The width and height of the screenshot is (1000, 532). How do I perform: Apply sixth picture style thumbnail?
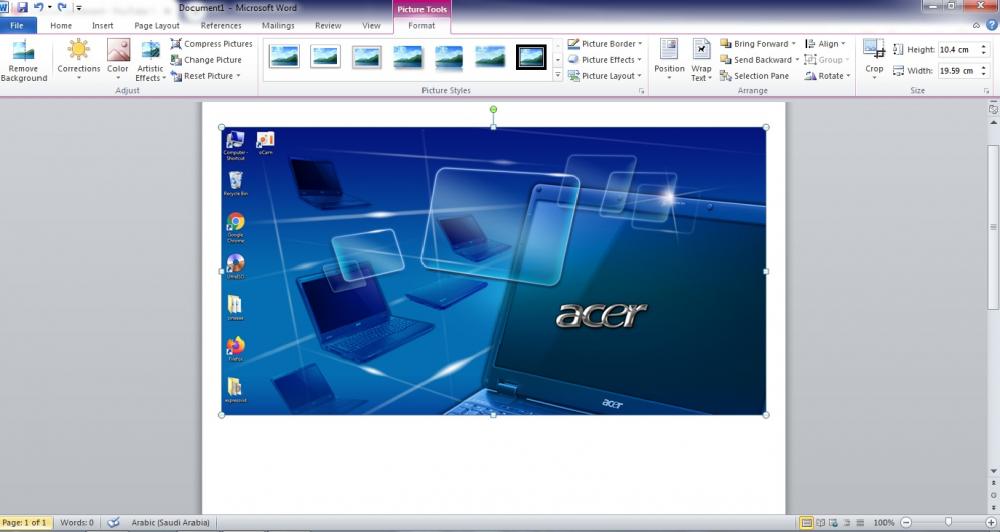click(x=490, y=56)
